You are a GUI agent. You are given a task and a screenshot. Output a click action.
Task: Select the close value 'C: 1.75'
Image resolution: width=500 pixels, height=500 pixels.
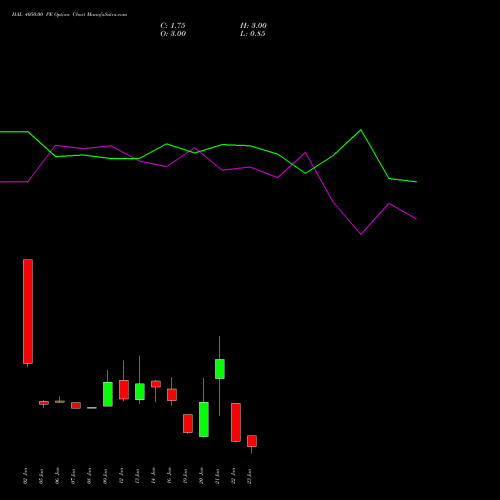(x=173, y=26)
